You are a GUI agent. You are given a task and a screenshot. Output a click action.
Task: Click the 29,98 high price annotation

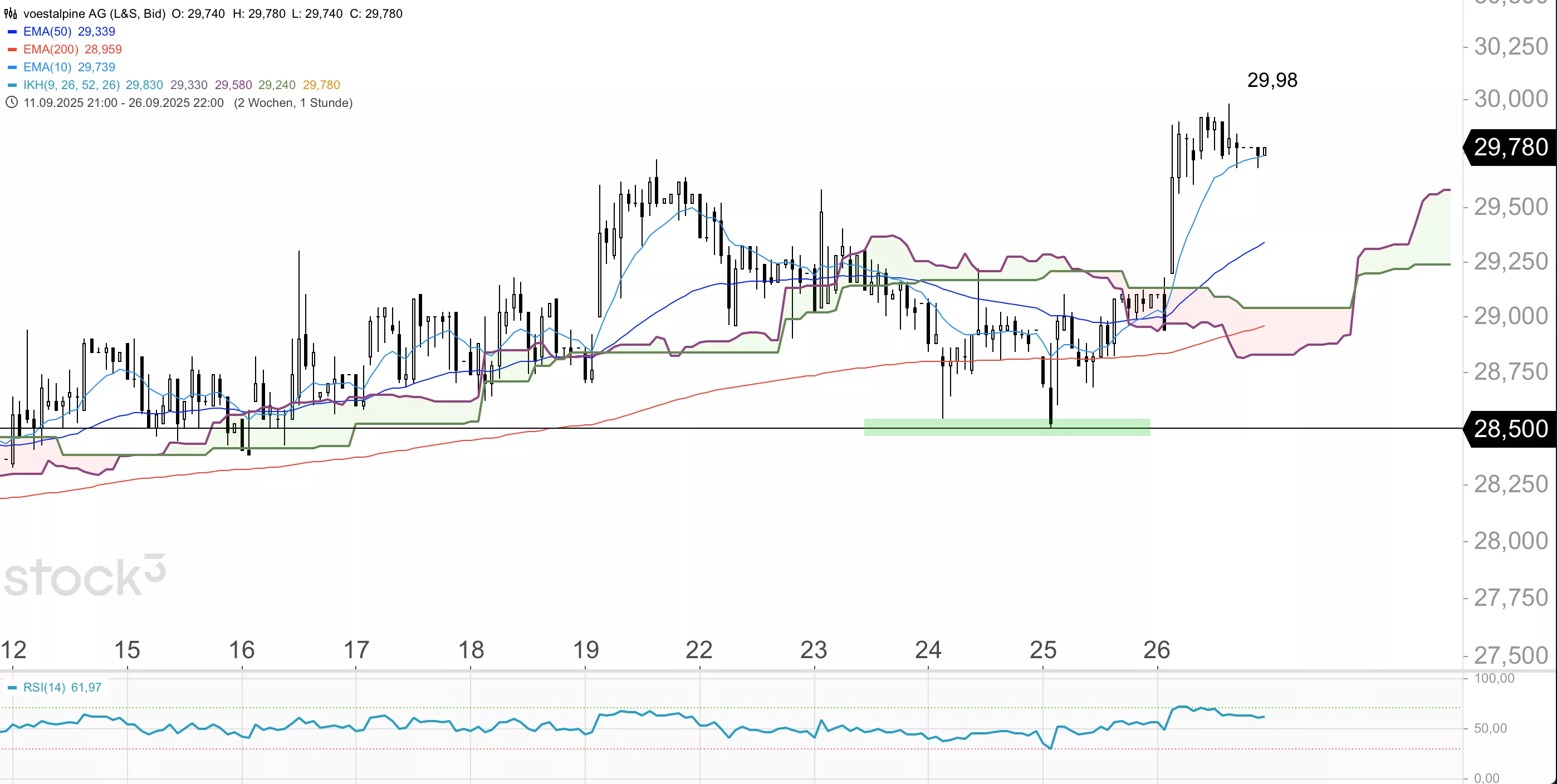click(1272, 80)
